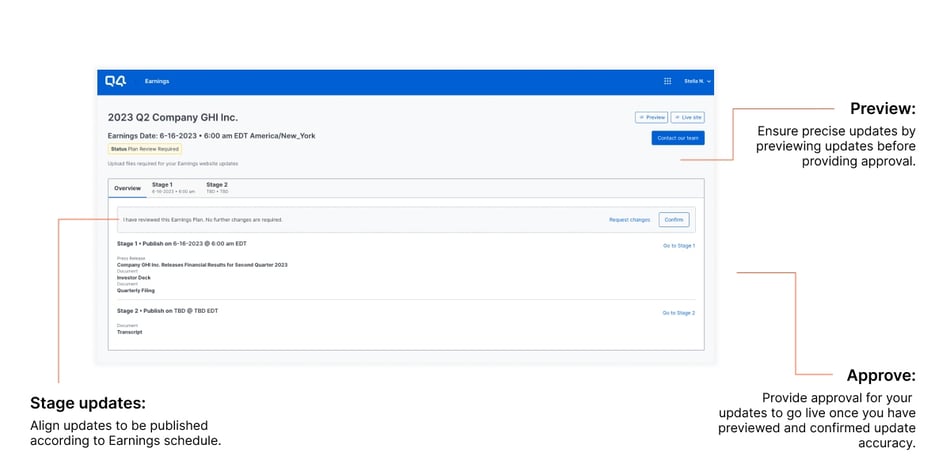Open the Transcript document entry
This screenshot has width=950, height=475.
pyautogui.click(x=130, y=332)
